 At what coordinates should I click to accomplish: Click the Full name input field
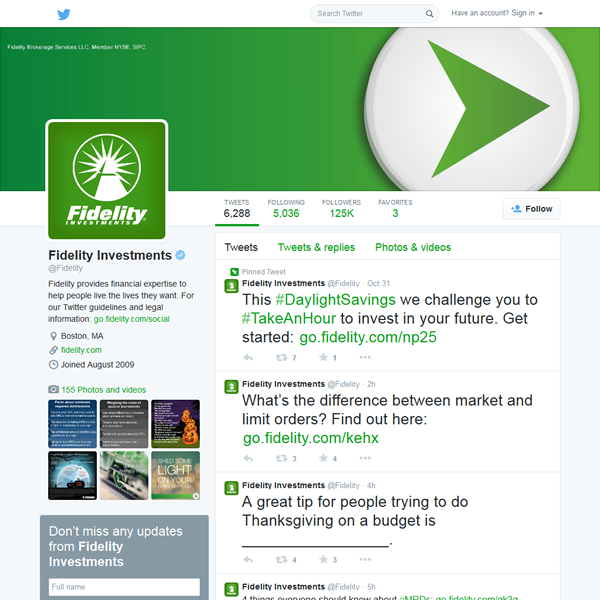click(124, 587)
